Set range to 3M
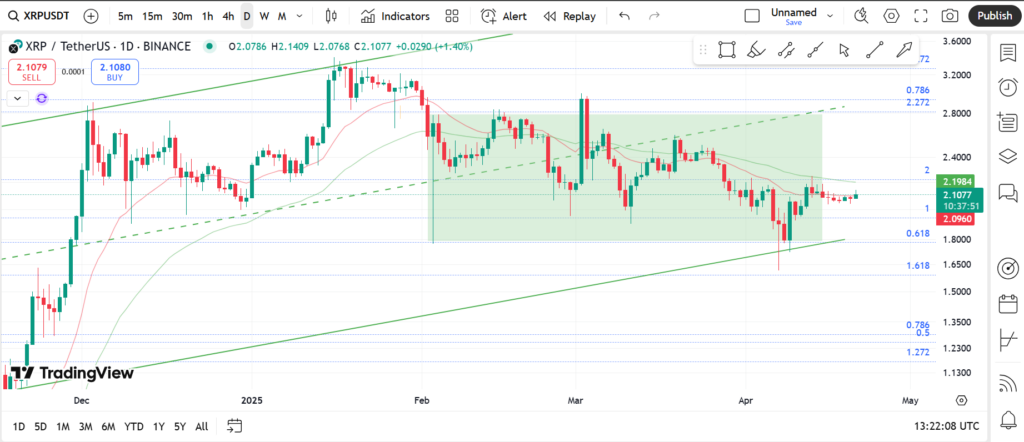Image resolution: width=1024 pixels, height=442 pixels. pos(85,426)
